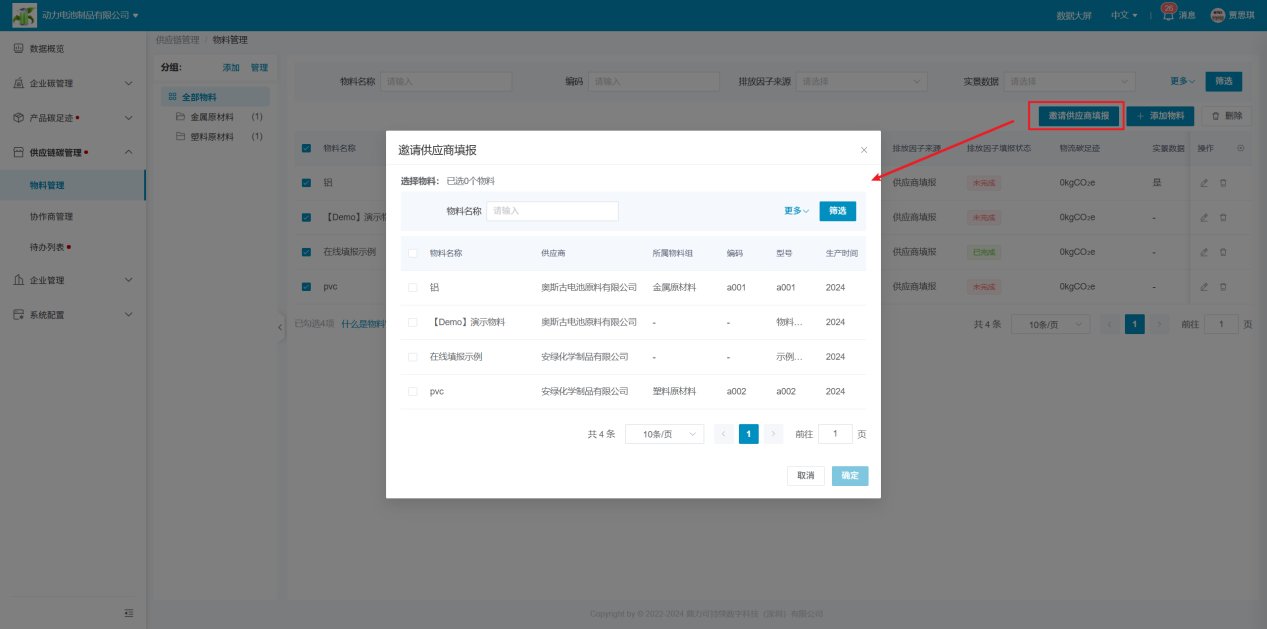
Task: Select 数据概览 in the sidebar menu
Action: click(47, 49)
